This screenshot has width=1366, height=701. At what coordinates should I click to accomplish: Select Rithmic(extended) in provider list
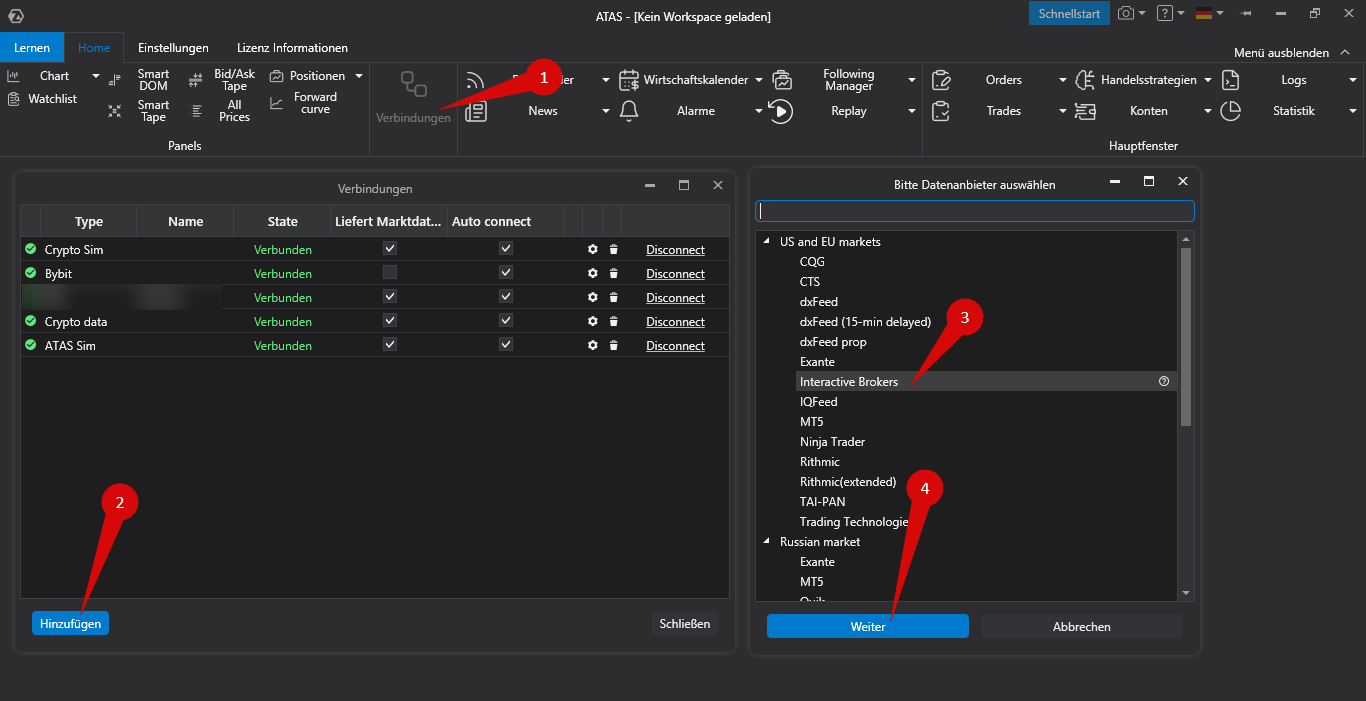(x=848, y=482)
